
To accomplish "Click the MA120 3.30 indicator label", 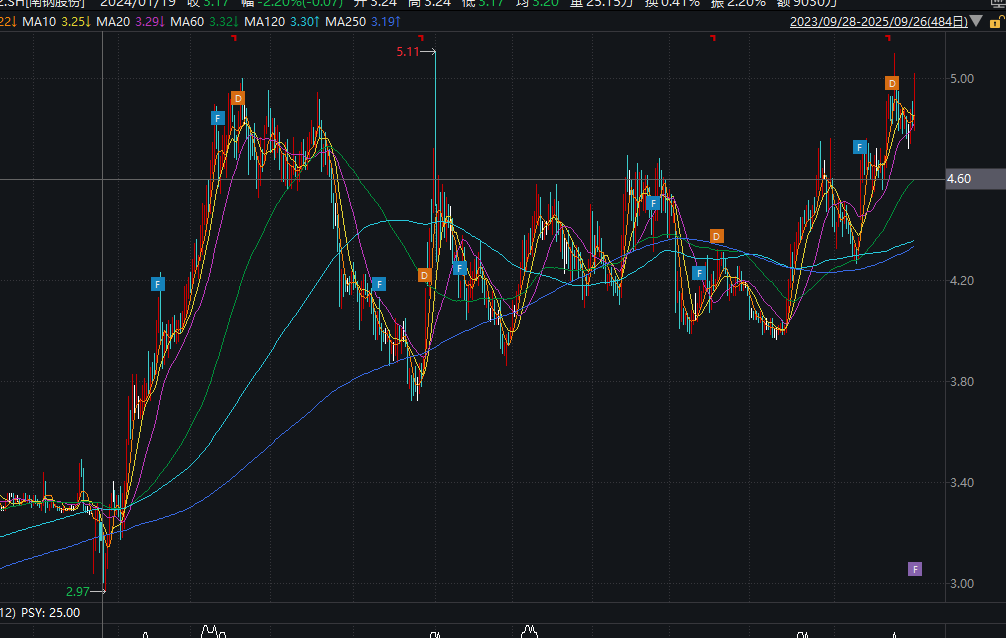I will click(282, 22).
